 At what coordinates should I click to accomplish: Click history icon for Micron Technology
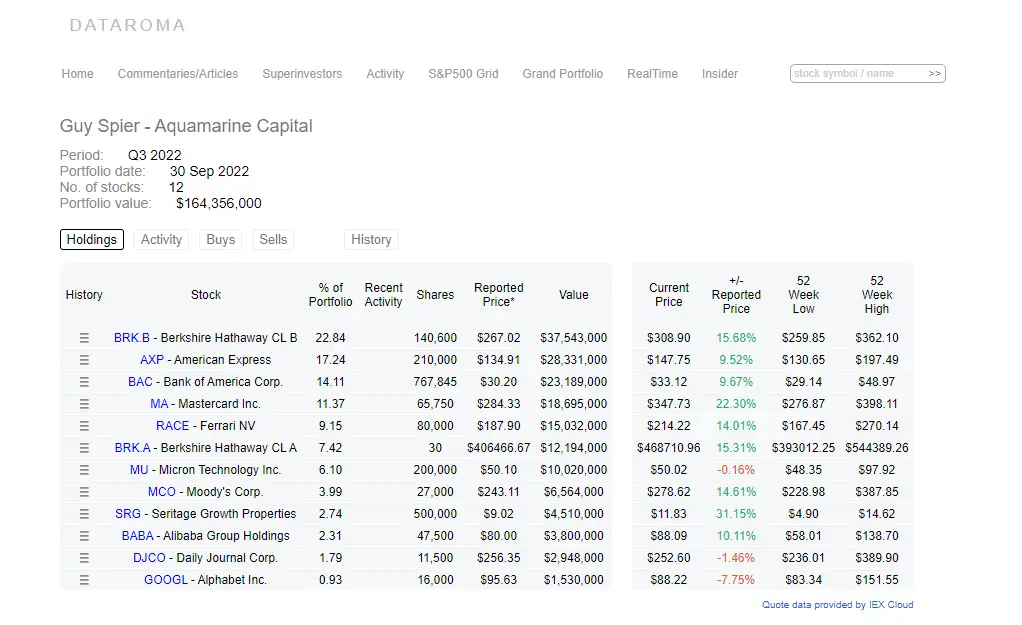(84, 470)
